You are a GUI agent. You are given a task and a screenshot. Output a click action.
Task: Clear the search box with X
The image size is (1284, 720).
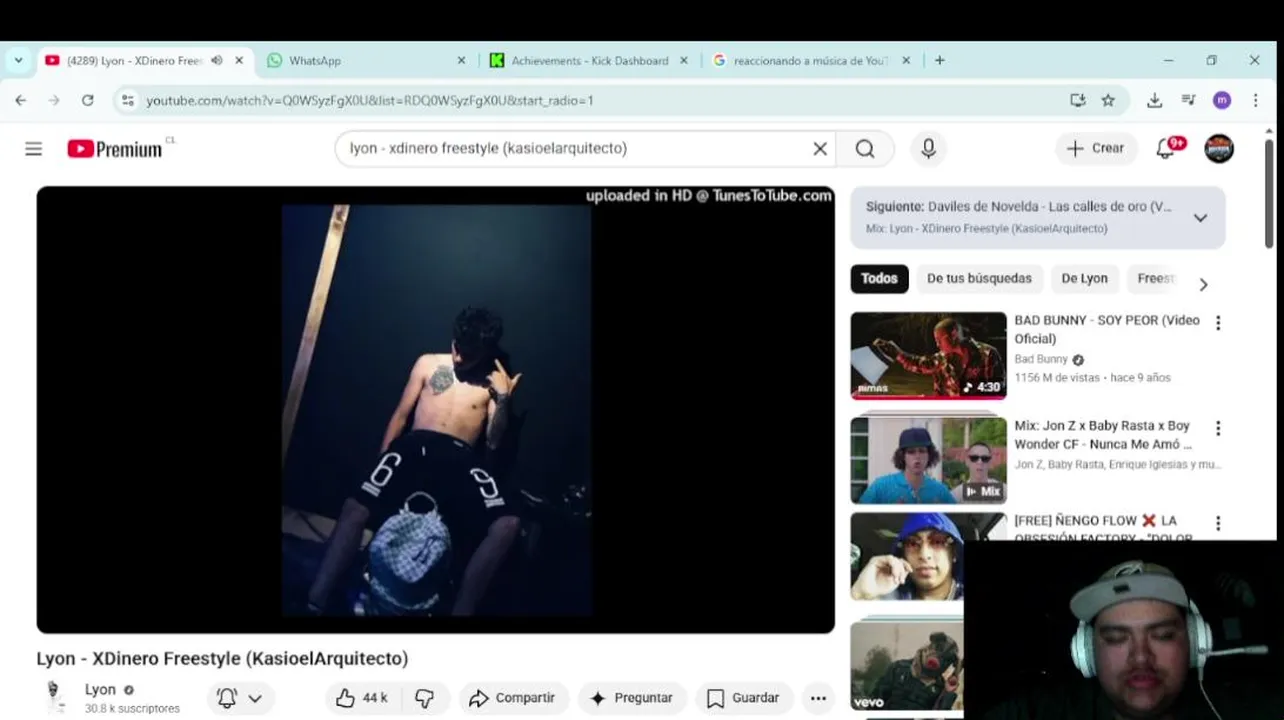(x=820, y=149)
